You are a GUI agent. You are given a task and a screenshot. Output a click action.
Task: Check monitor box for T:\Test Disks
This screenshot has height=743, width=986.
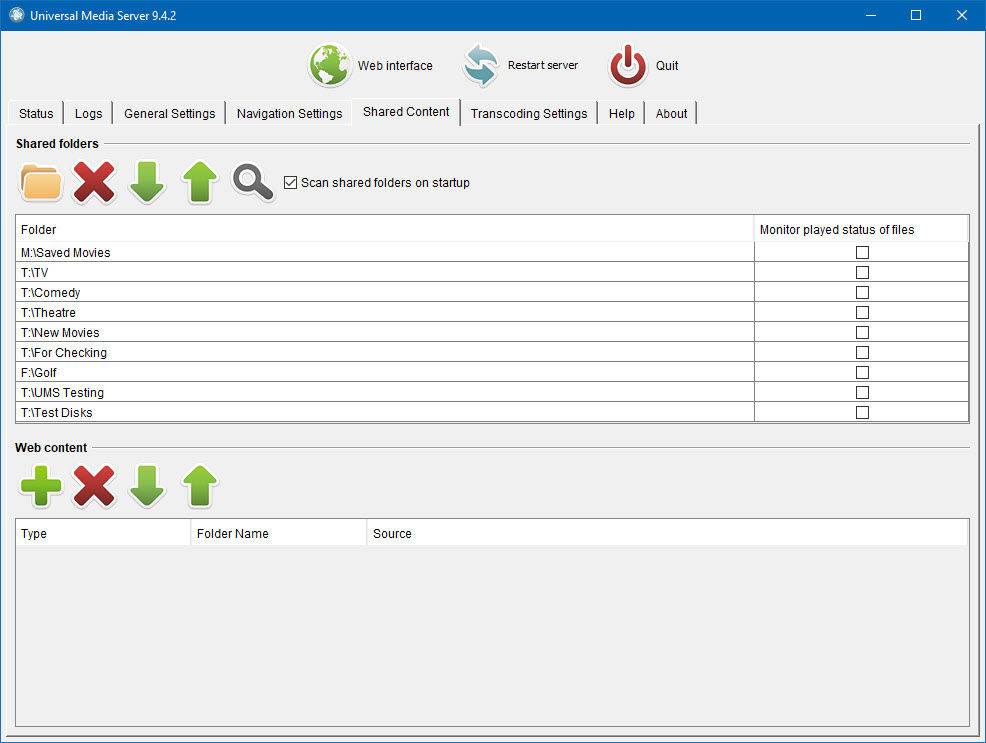[862, 412]
